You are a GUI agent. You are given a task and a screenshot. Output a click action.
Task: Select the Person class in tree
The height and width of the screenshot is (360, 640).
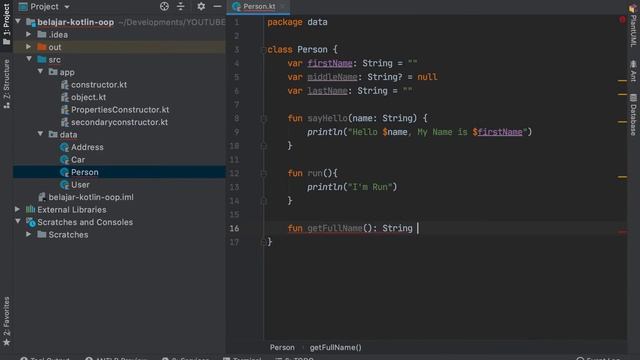coord(84,172)
